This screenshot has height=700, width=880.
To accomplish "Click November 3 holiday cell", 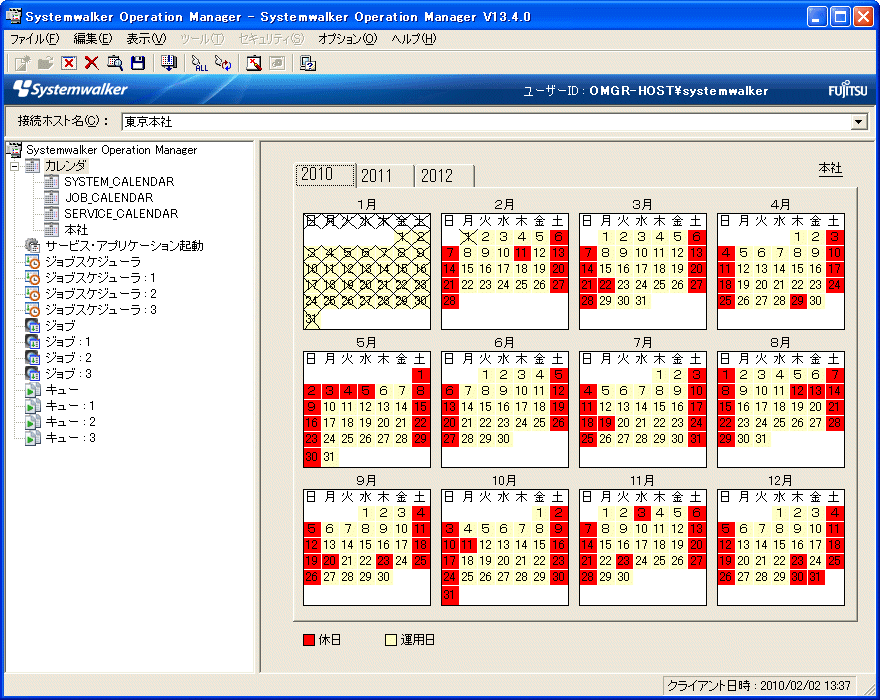I will click(641, 513).
